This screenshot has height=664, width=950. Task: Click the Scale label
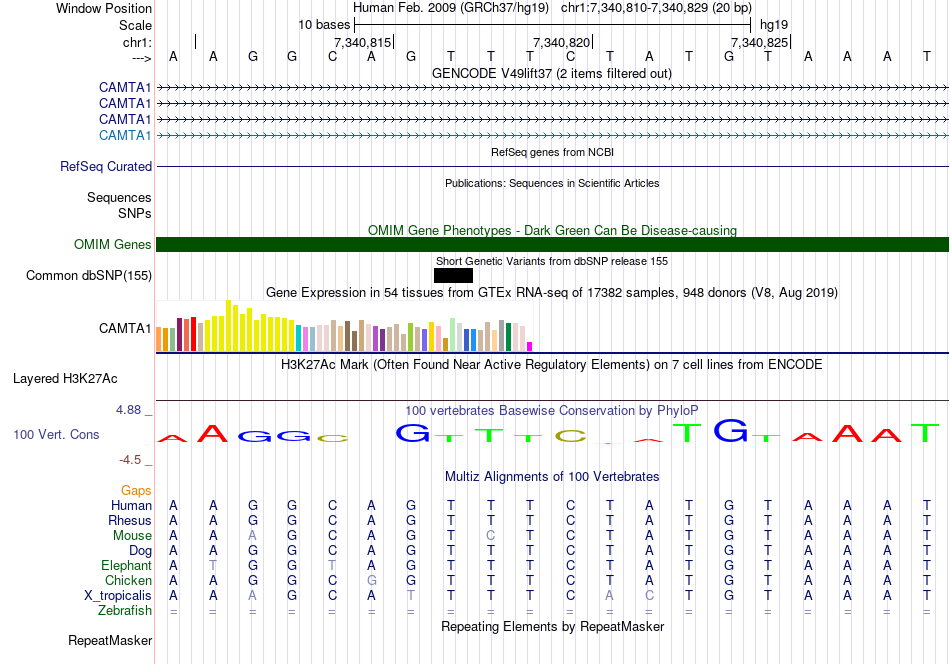tap(136, 25)
